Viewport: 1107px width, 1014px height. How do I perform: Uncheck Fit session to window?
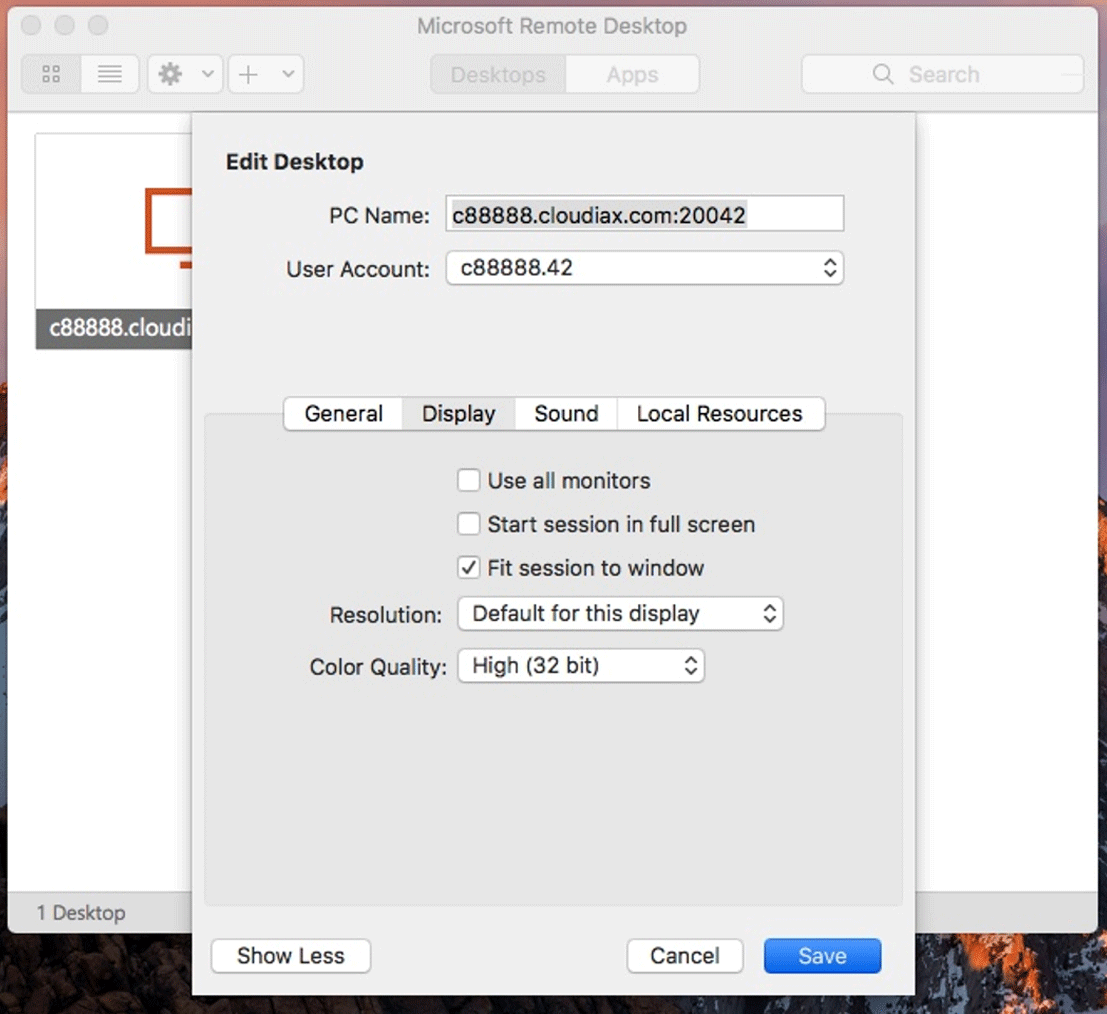click(x=469, y=568)
